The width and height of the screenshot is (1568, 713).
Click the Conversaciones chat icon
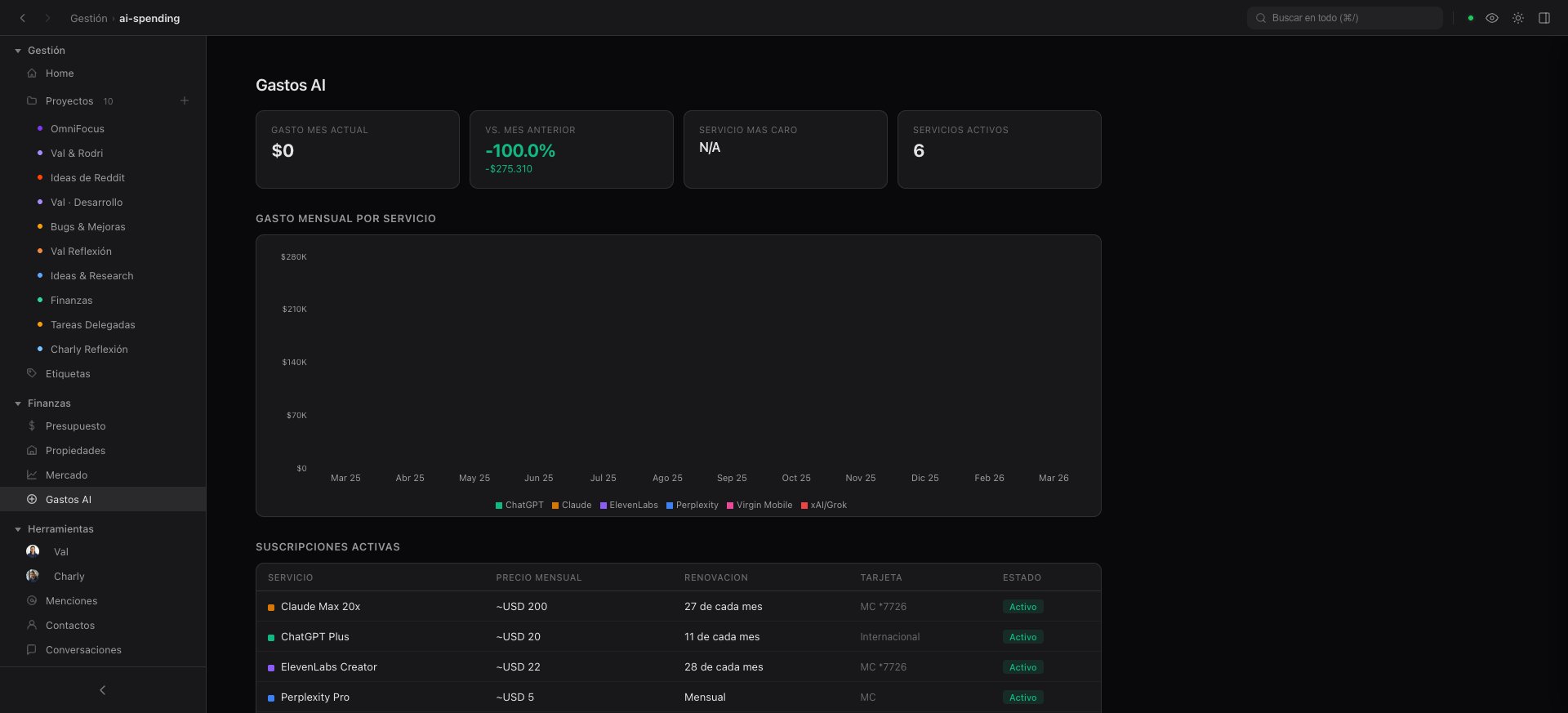pyautogui.click(x=32, y=649)
